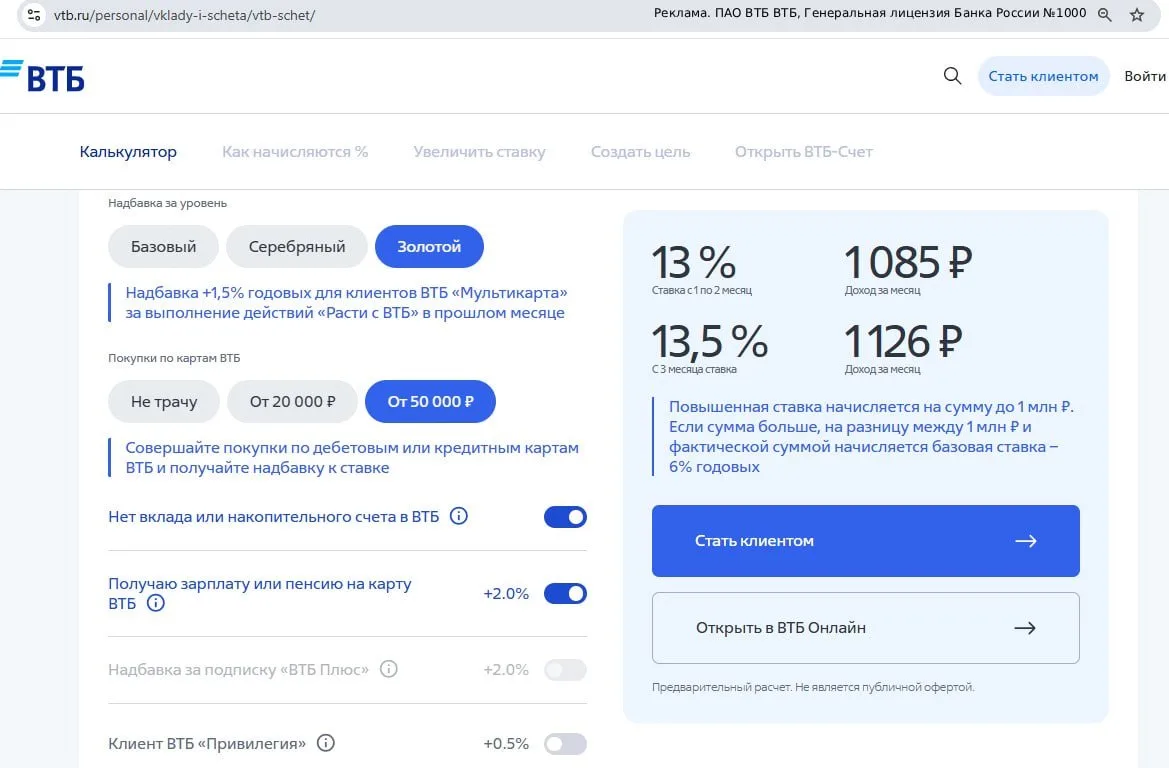The width and height of the screenshot is (1169, 768).
Task: Click the «1 126 ₽» income value
Action: tap(903, 341)
